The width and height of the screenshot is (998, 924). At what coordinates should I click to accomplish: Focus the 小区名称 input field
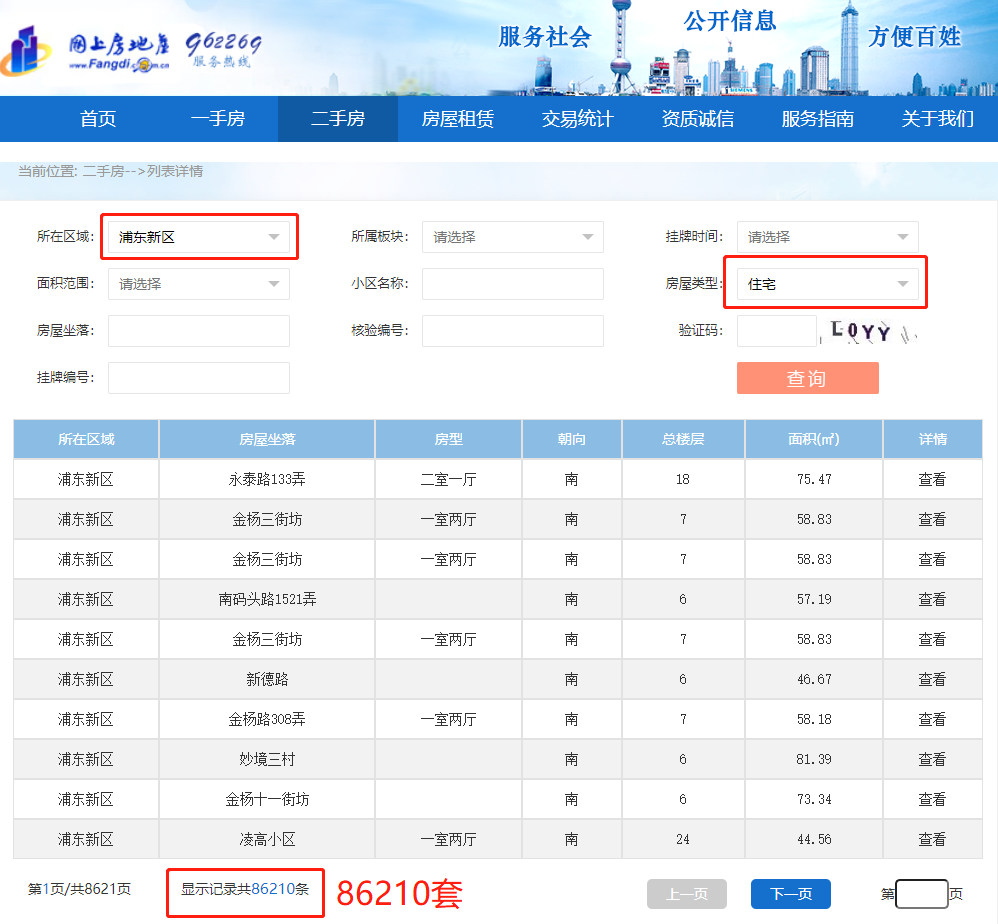click(512, 284)
